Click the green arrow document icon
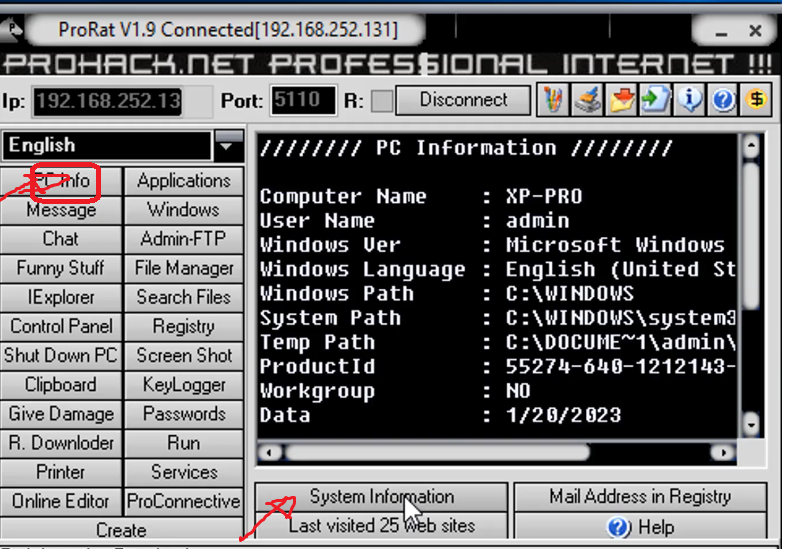Screen dimensions: 785x549 (655, 100)
